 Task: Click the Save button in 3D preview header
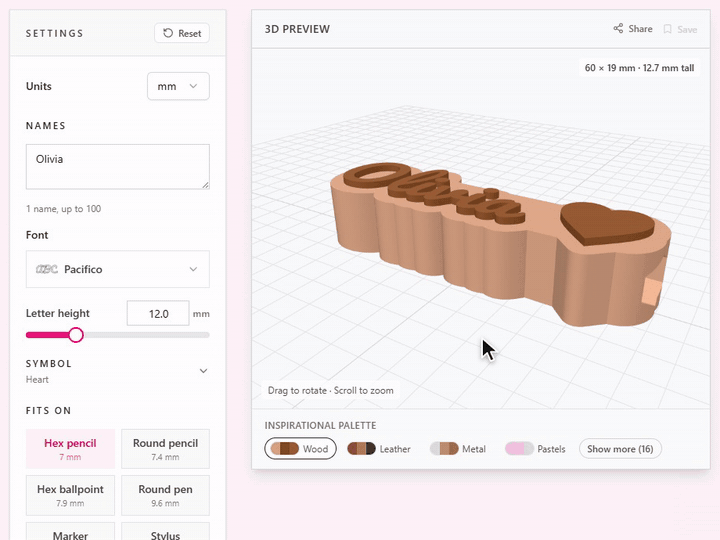point(681,29)
